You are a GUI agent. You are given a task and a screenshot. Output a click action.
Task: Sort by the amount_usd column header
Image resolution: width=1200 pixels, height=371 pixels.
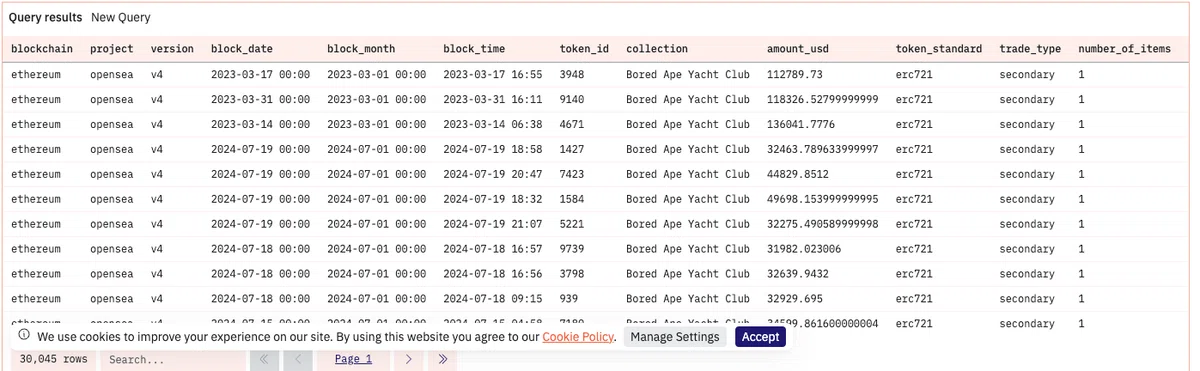pos(797,48)
